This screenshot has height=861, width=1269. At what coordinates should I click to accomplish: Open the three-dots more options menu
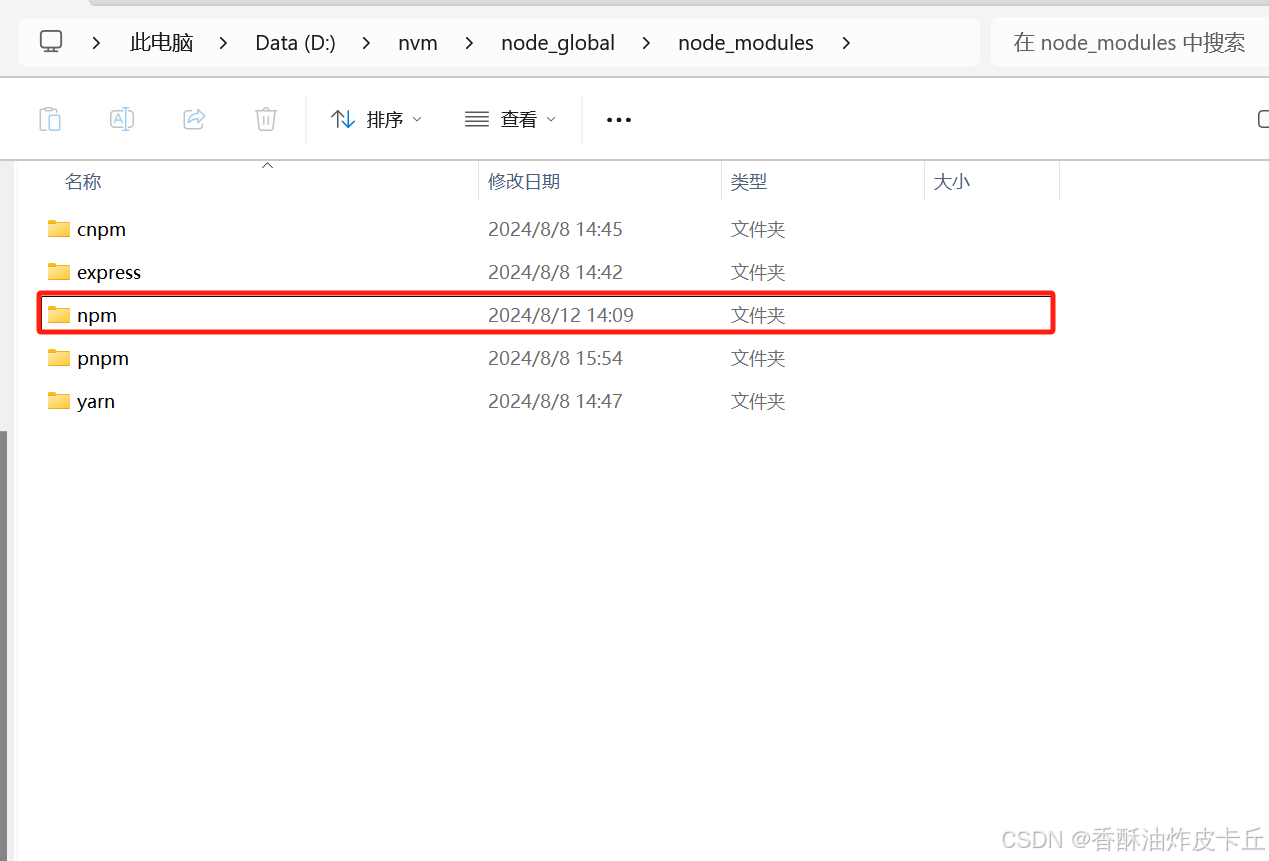tap(619, 120)
